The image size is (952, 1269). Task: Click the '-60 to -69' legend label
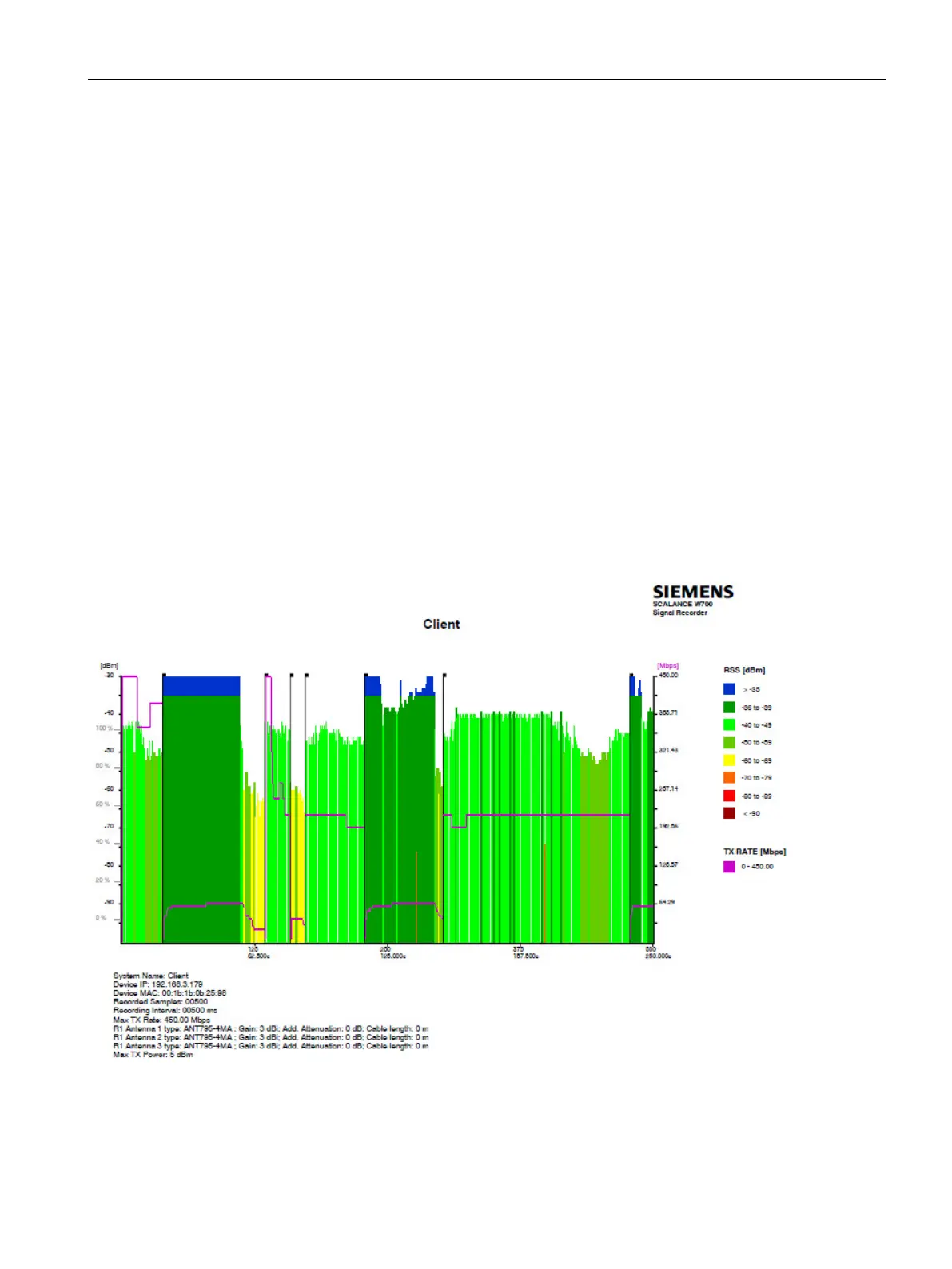pyautogui.click(x=756, y=760)
